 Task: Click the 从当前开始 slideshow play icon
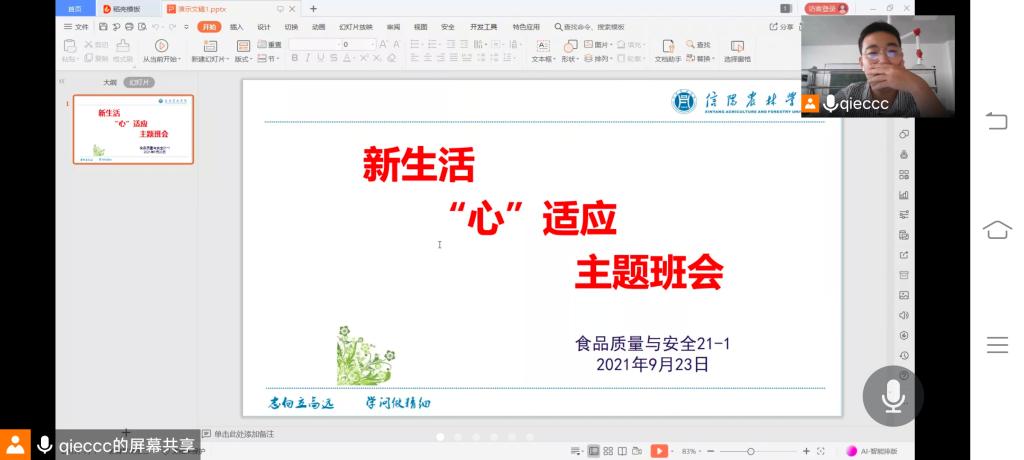161,45
